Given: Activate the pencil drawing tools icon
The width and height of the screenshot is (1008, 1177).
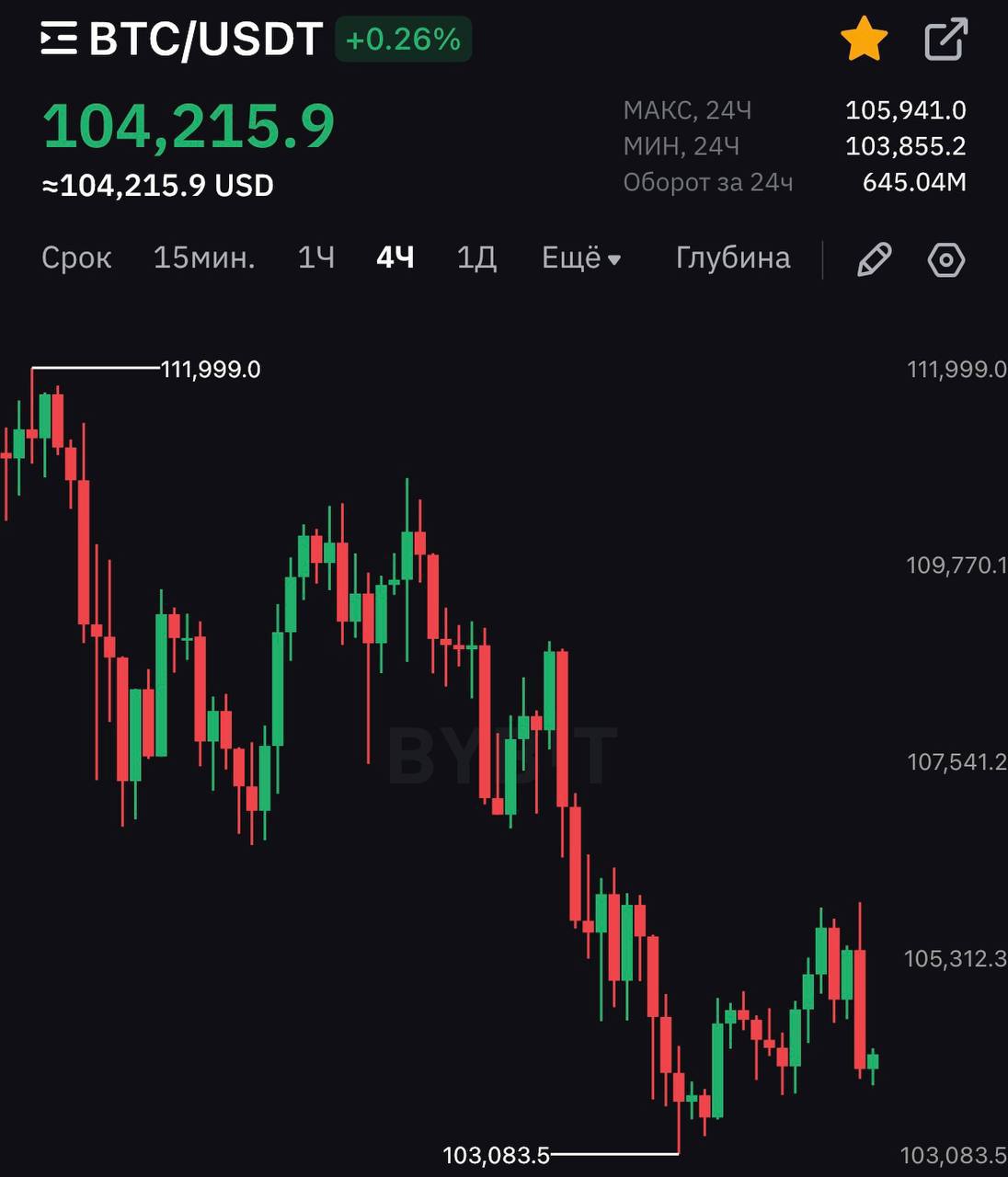Looking at the screenshot, I should click(x=874, y=259).
